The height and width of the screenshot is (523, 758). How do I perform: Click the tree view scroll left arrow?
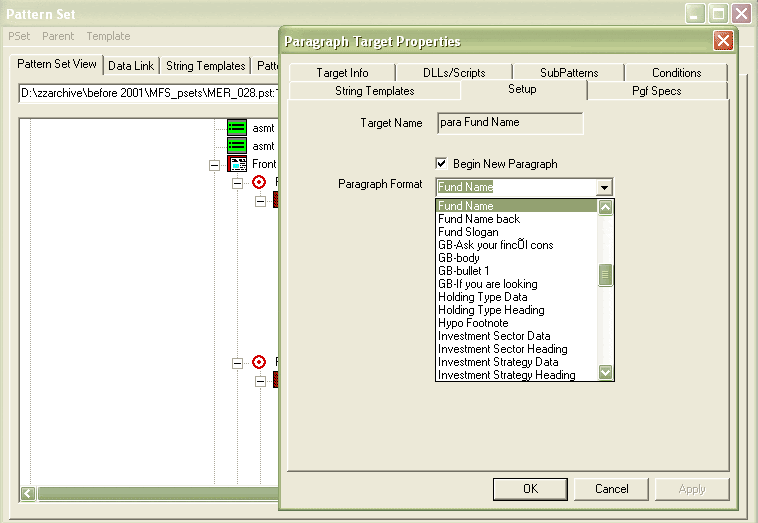[x=28, y=494]
